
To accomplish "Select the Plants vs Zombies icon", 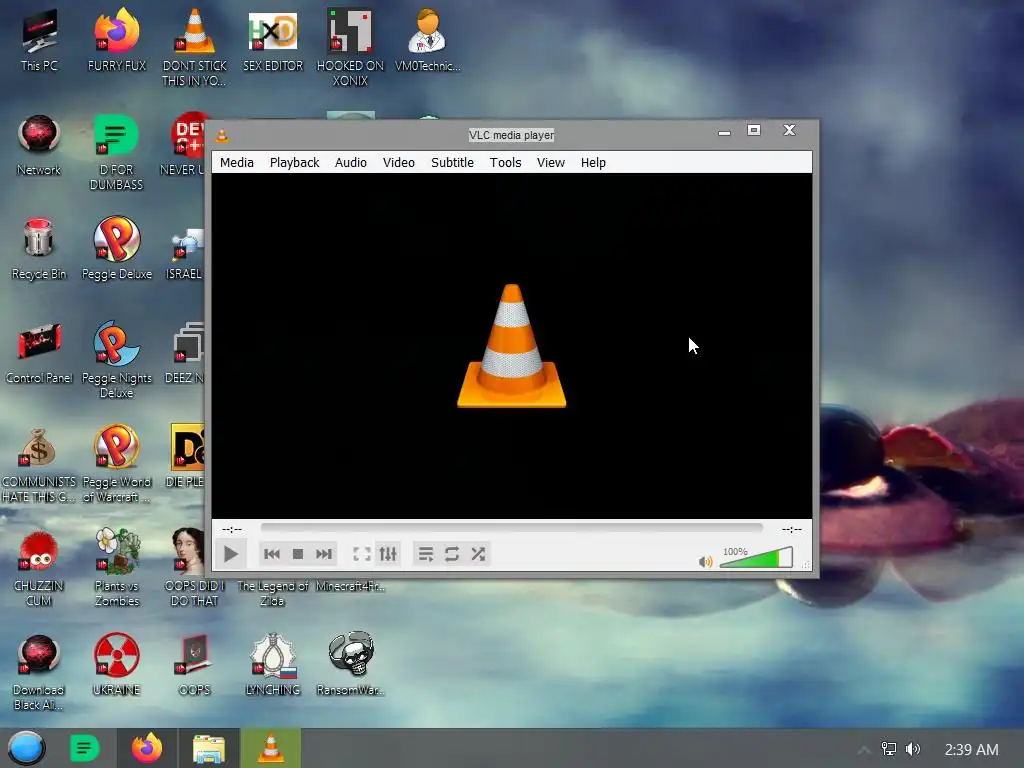I will (117, 567).
